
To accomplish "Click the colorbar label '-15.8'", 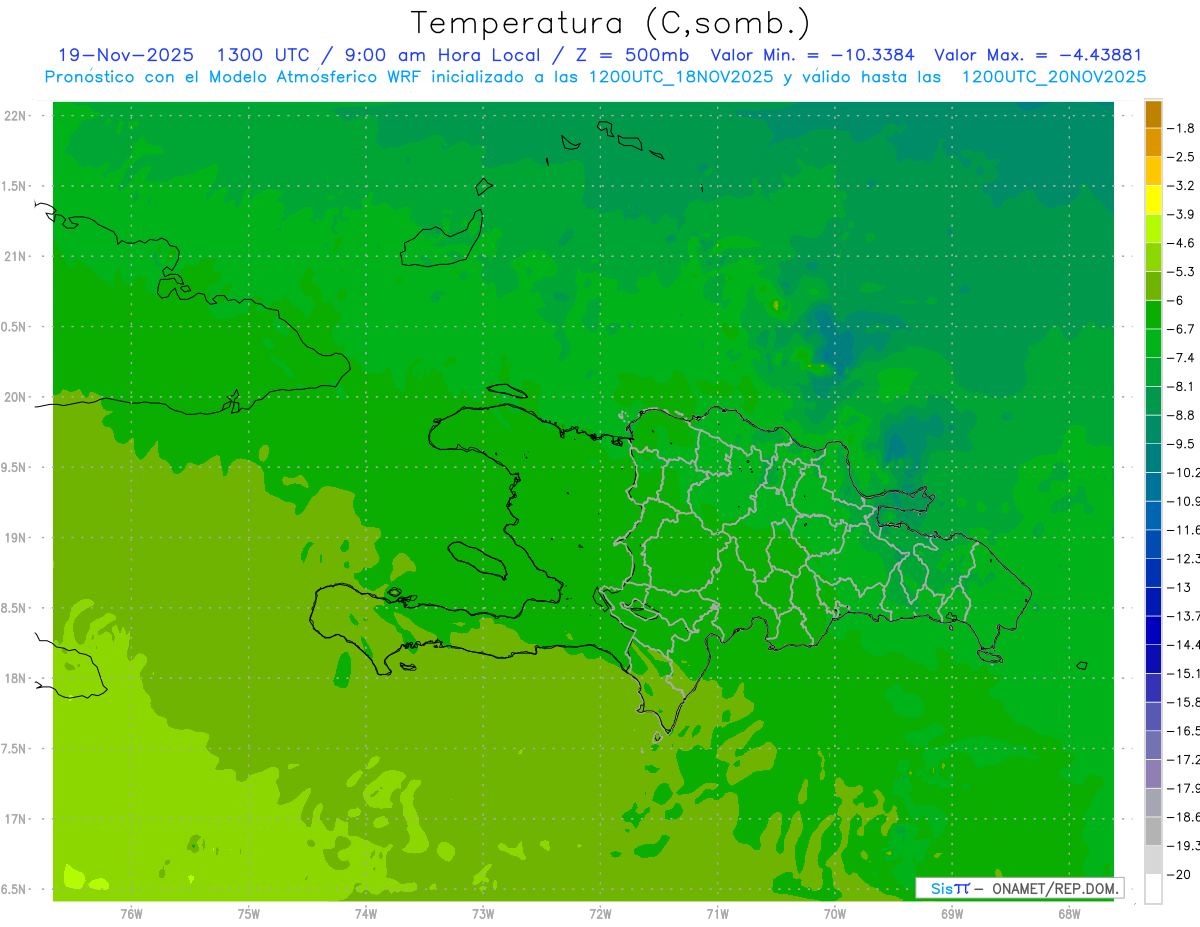I will [1183, 702].
